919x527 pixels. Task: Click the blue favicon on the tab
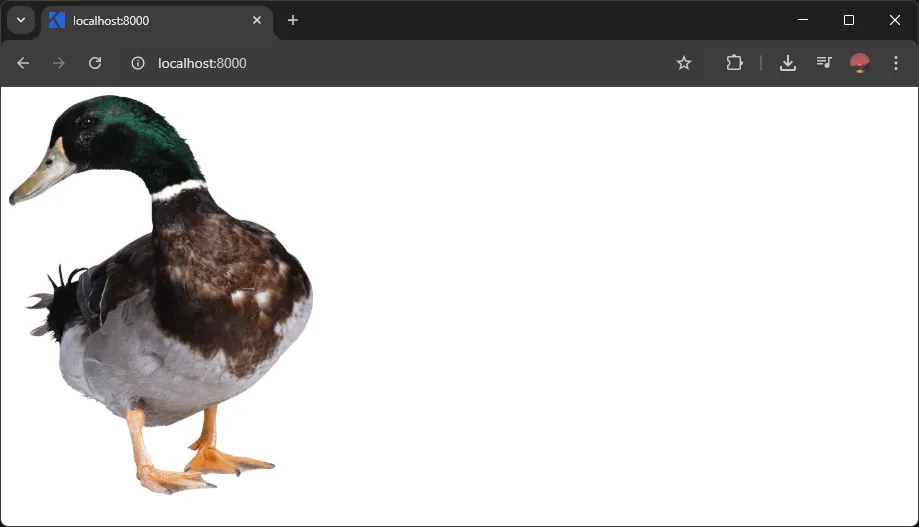[57, 21]
